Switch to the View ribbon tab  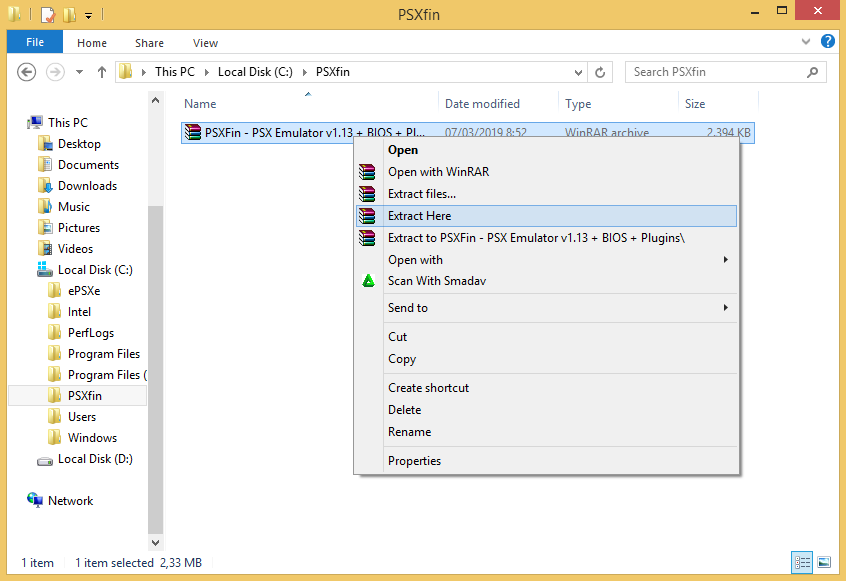(x=205, y=43)
